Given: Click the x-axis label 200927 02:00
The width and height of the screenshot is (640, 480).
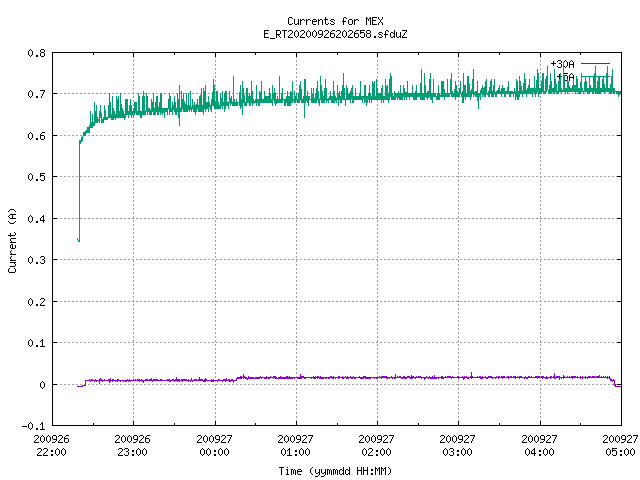Looking at the screenshot, I should point(376,446).
